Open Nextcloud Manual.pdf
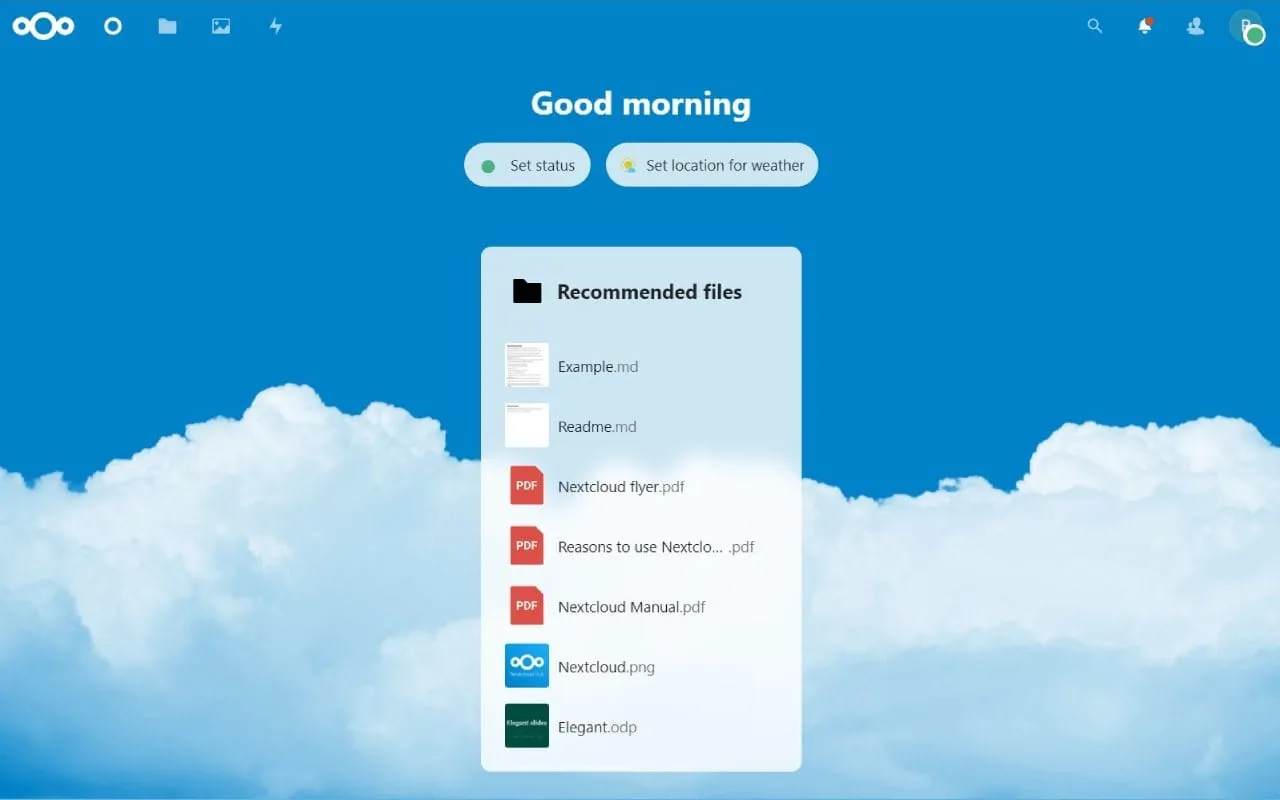This screenshot has width=1280, height=800. 641,606
